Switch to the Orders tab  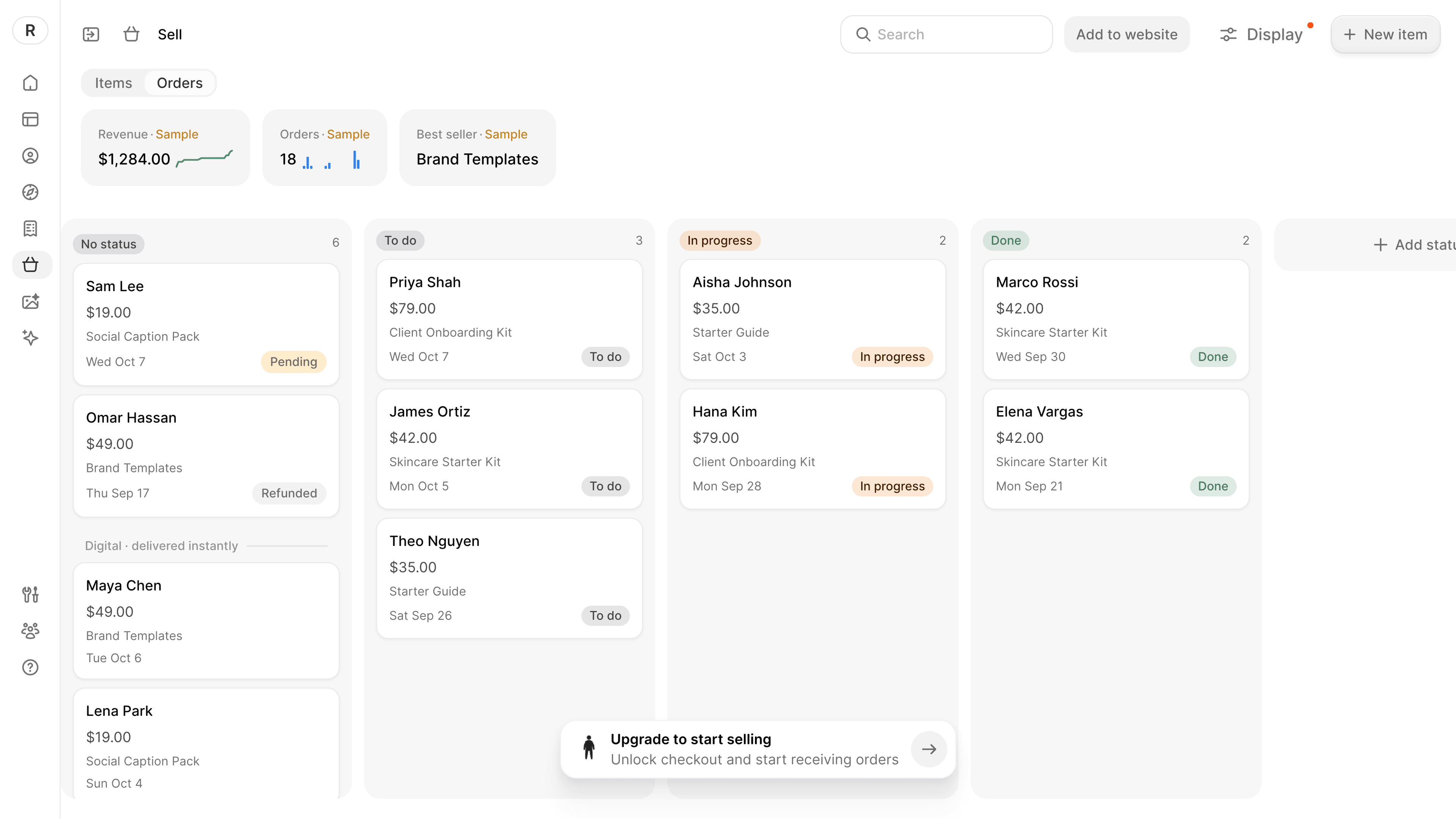180,83
